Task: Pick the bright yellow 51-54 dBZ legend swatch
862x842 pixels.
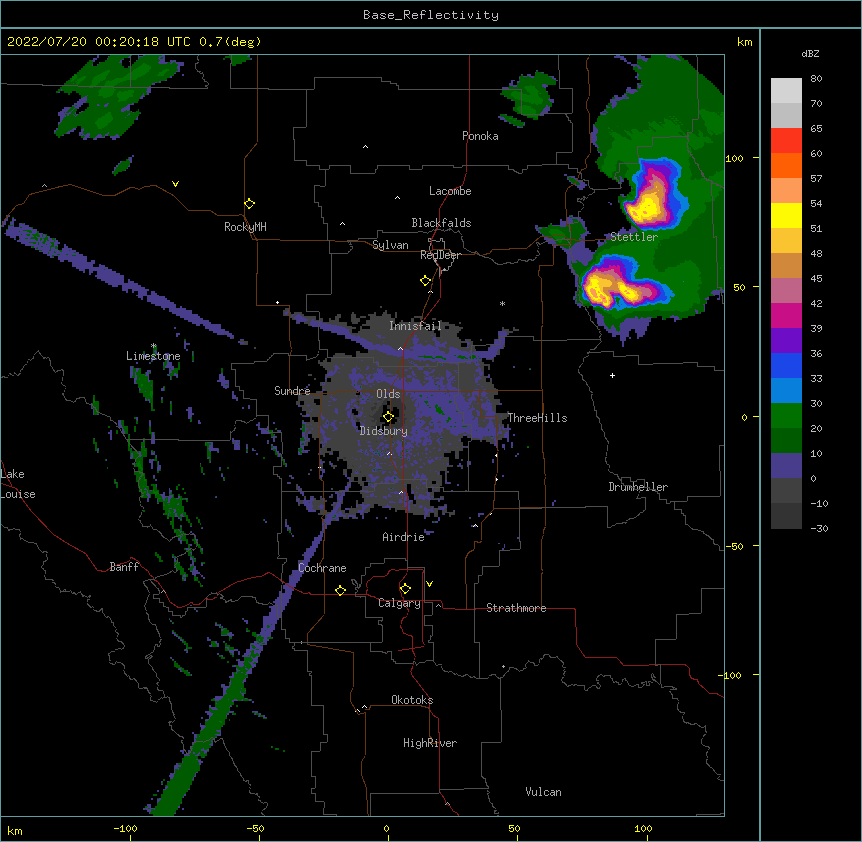Action: [786, 215]
